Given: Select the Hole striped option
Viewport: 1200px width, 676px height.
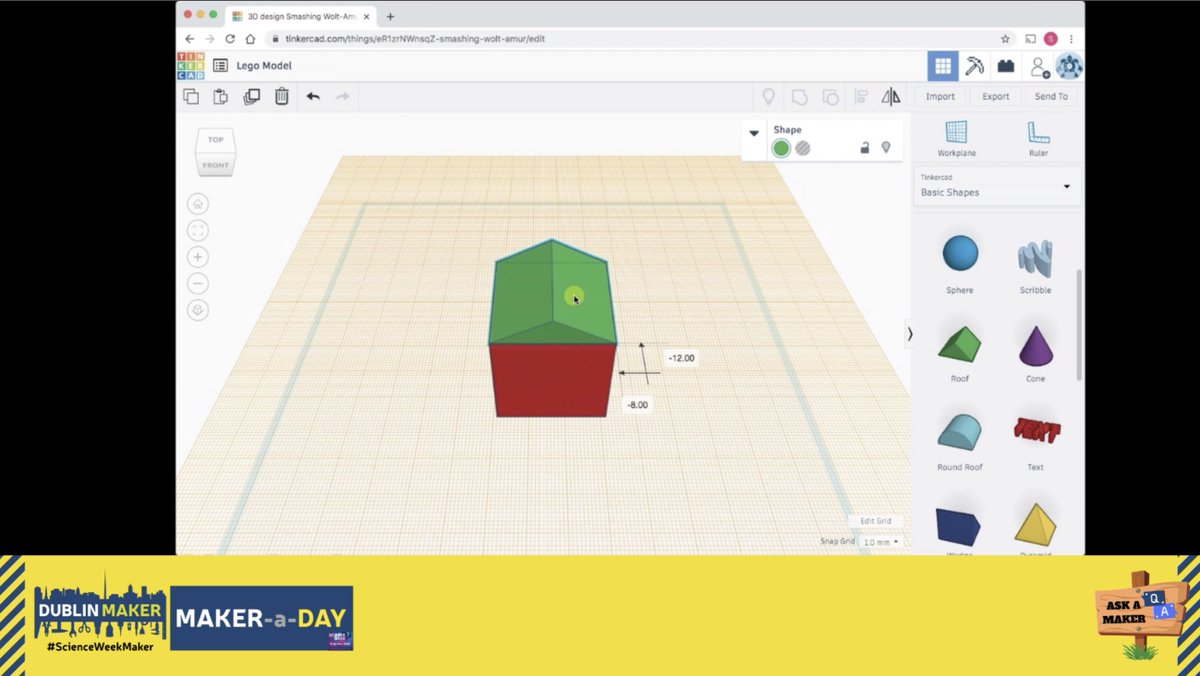Looking at the screenshot, I should pos(803,148).
